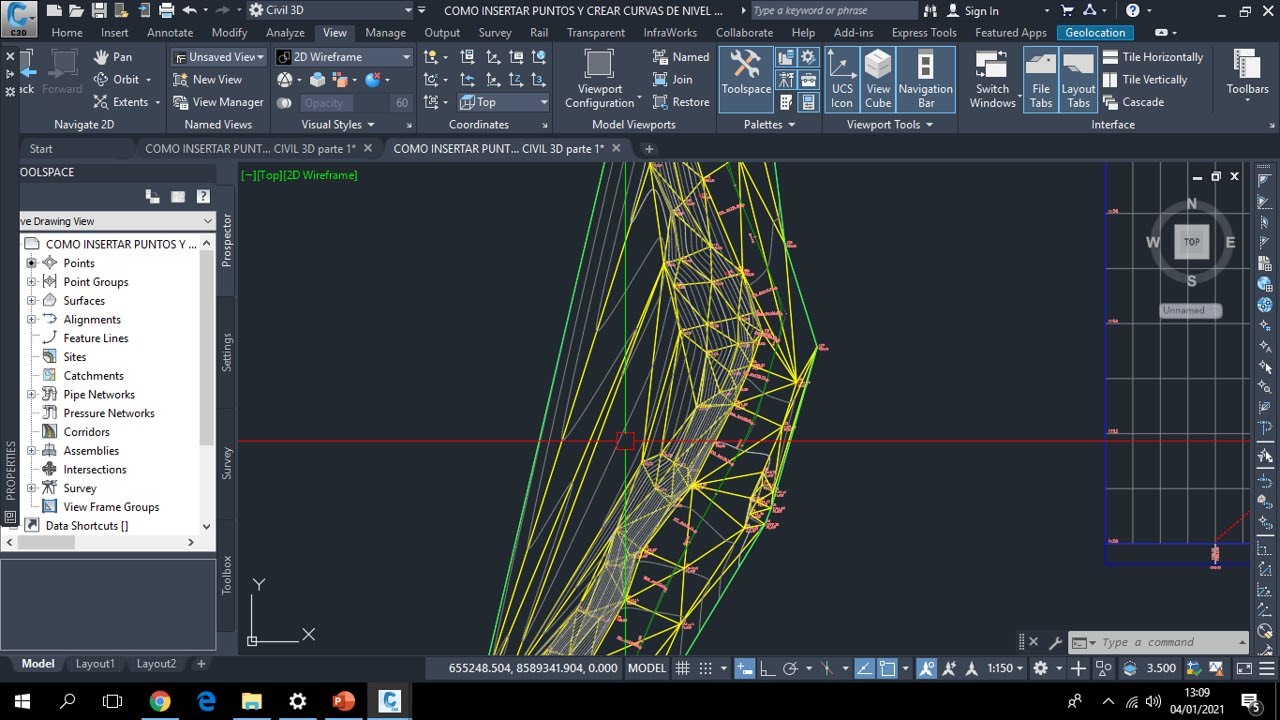Image resolution: width=1280 pixels, height=720 pixels.
Task: Click Sign In
Action: pyautogui.click(x=971, y=11)
